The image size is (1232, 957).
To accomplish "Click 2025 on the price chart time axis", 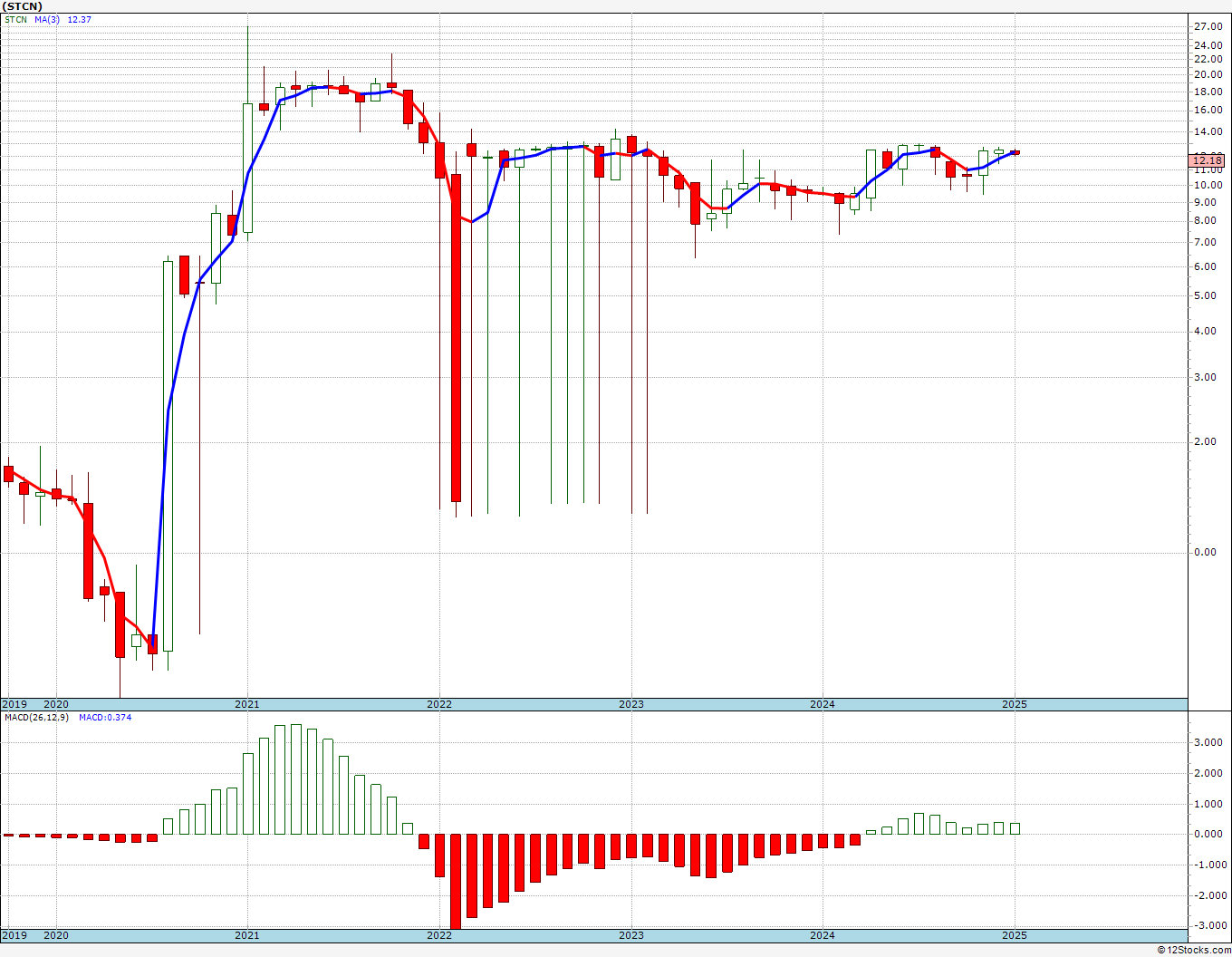I will click(x=1015, y=704).
